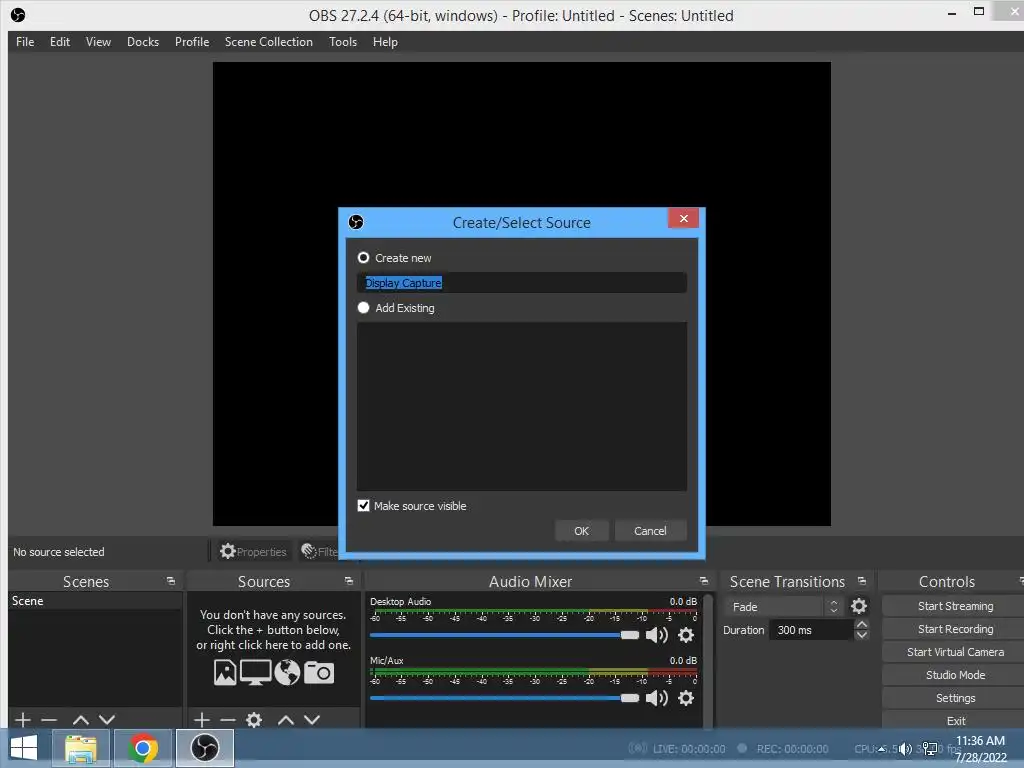Add a new scene with plus icon

click(x=23, y=720)
